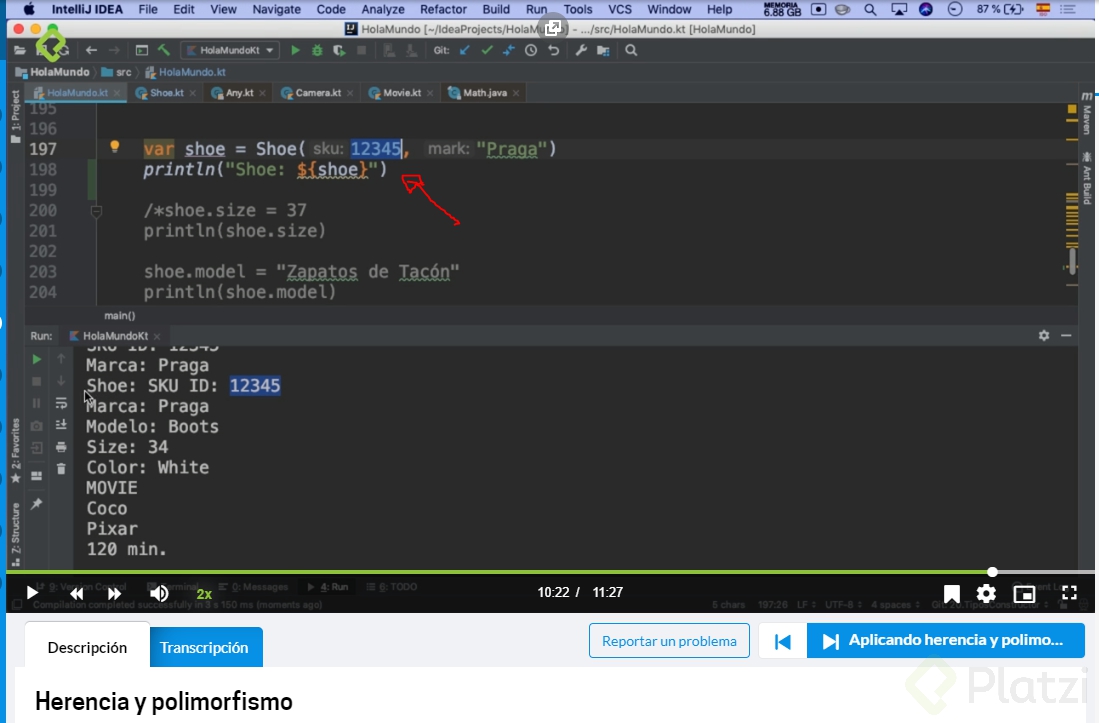The image size is (1099, 723).
Task: Open the Refactor menu
Action: (443, 9)
